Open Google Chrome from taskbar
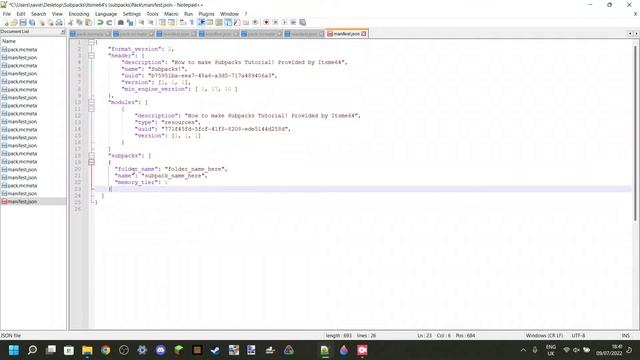This screenshot has height=360, width=640. pos(105,350)
